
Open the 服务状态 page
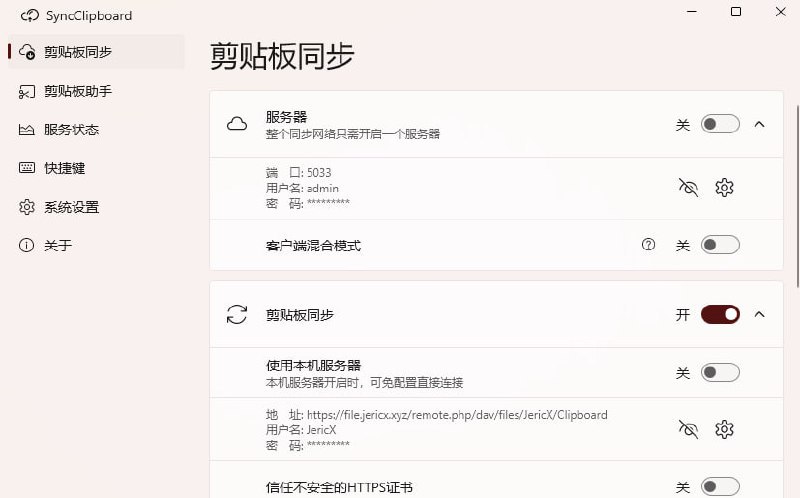96,130
